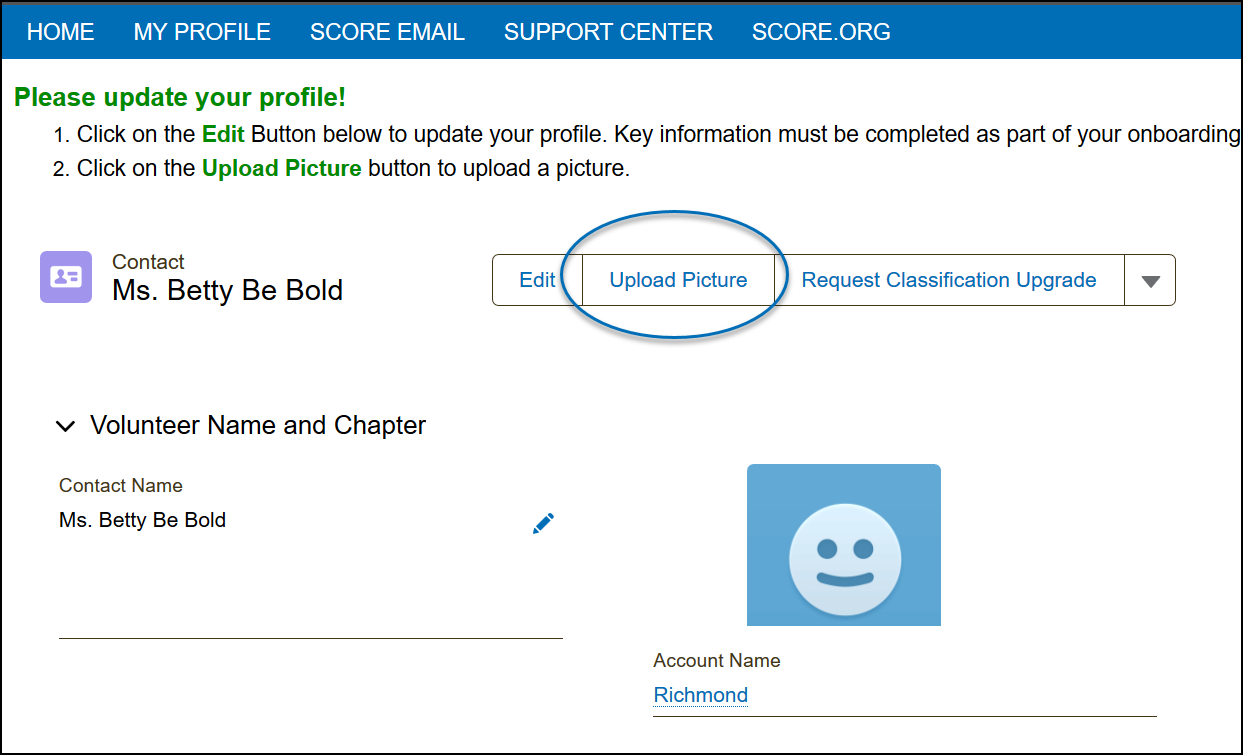Open the HOME menu item
Viewport: 1243px width, 755px height.
[x=60, y=32]
